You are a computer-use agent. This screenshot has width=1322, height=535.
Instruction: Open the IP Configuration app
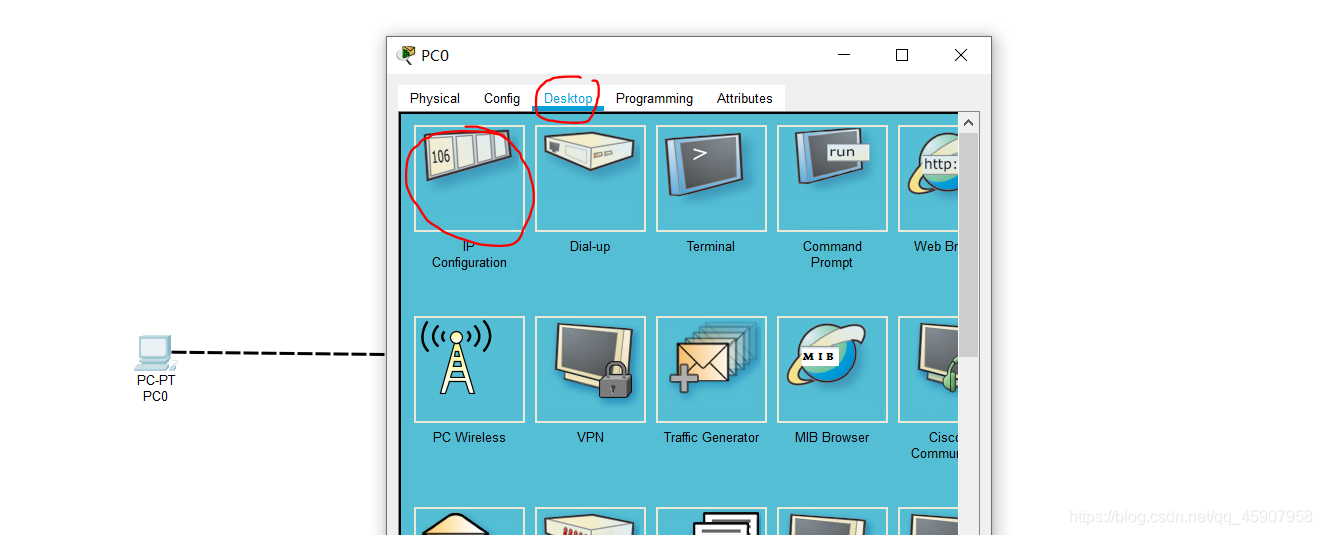tap(469, 178)
